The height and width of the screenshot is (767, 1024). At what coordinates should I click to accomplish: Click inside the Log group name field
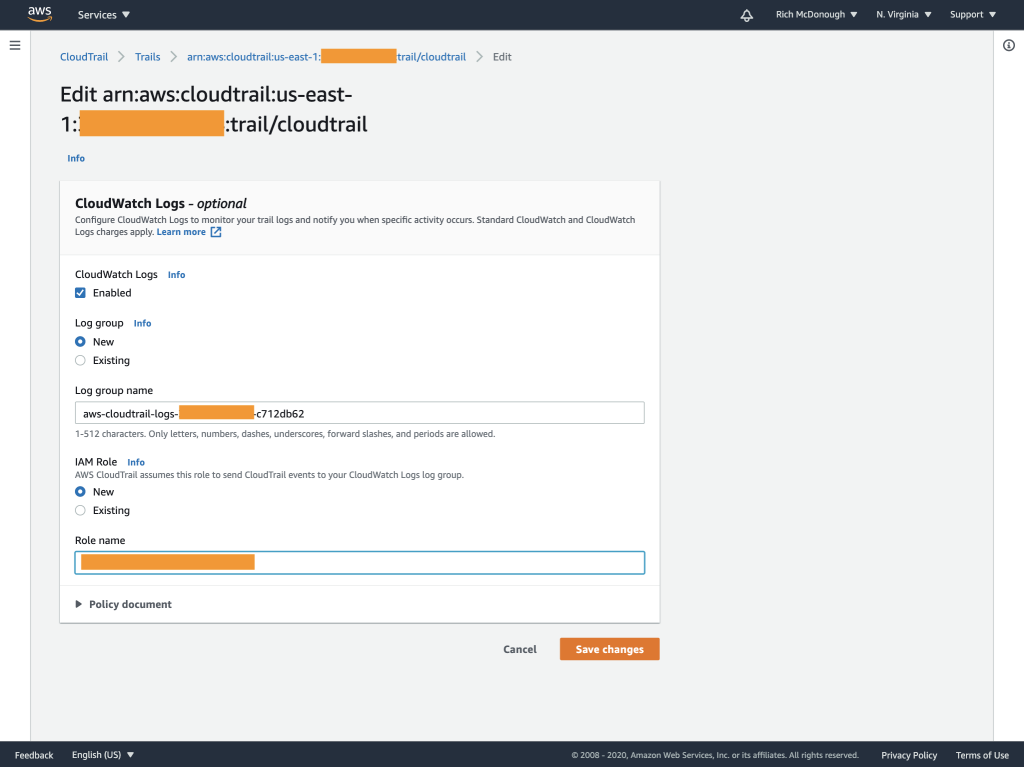[x=359, y=412]
